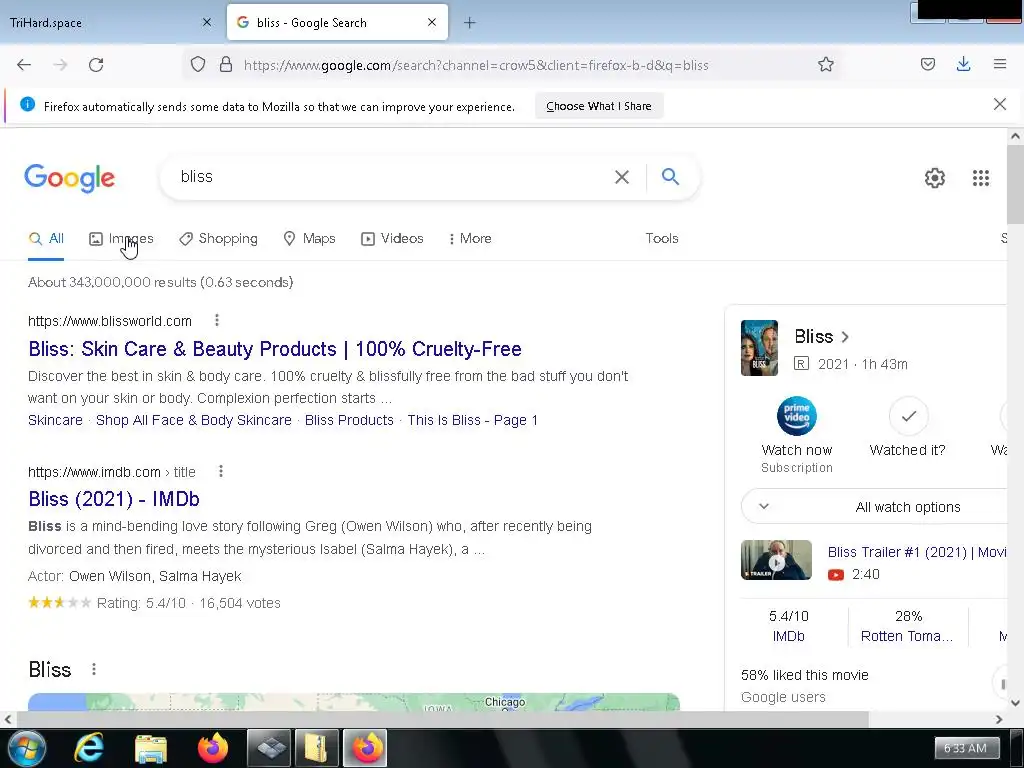
Task: Click the vertical scrollbar thumb
Action: click(1015, 184)
